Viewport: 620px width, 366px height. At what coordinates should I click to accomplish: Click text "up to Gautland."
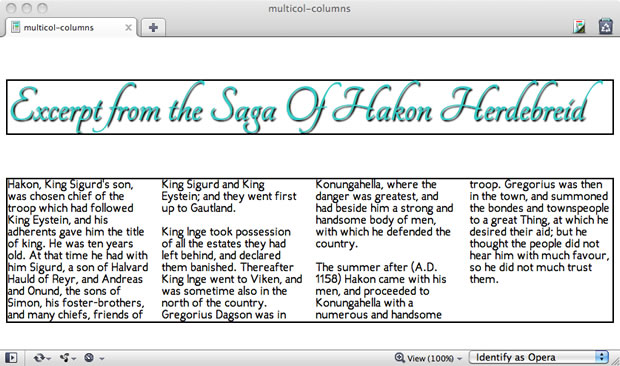198,208
